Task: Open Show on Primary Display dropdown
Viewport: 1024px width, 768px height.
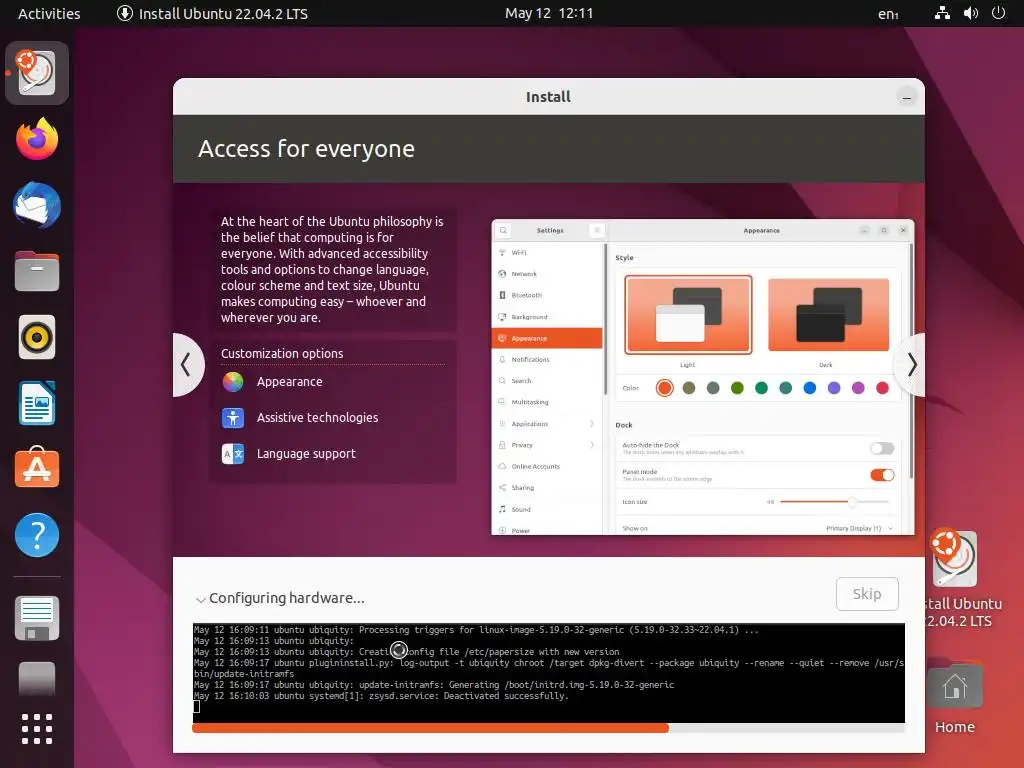Action: [859, 528]
